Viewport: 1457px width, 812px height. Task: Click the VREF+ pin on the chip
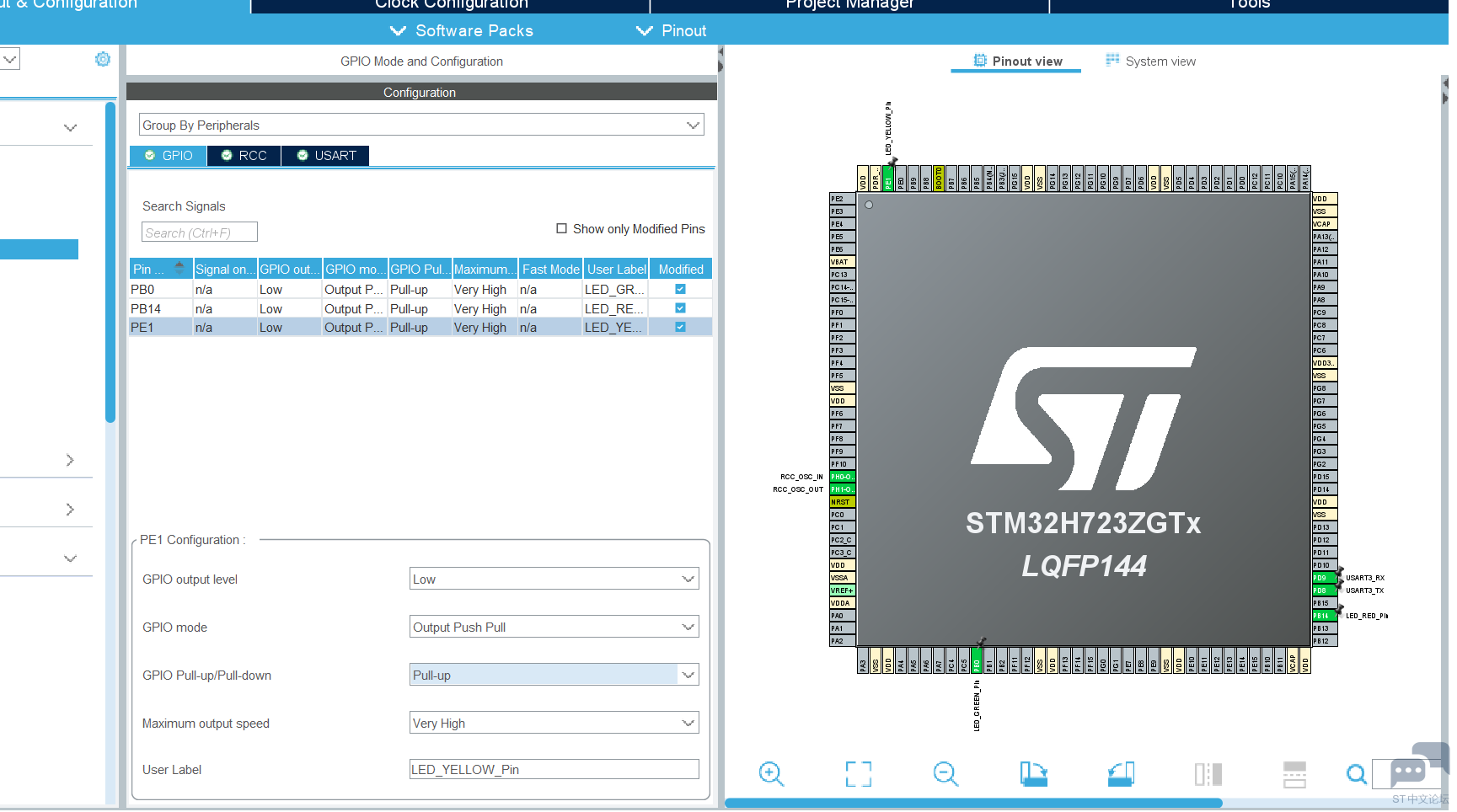pyautogui.click(x=843, y=590)
